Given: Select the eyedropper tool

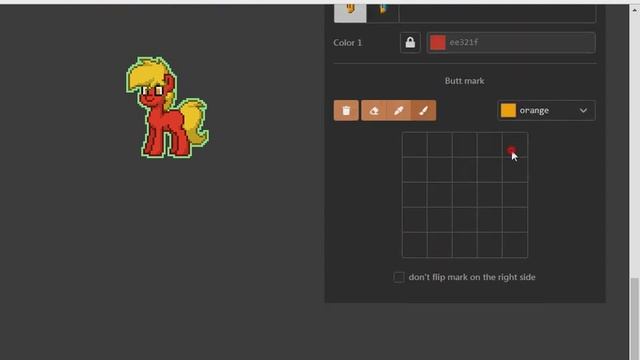Looking at the screenshot, I should click(x=399, y=111).
